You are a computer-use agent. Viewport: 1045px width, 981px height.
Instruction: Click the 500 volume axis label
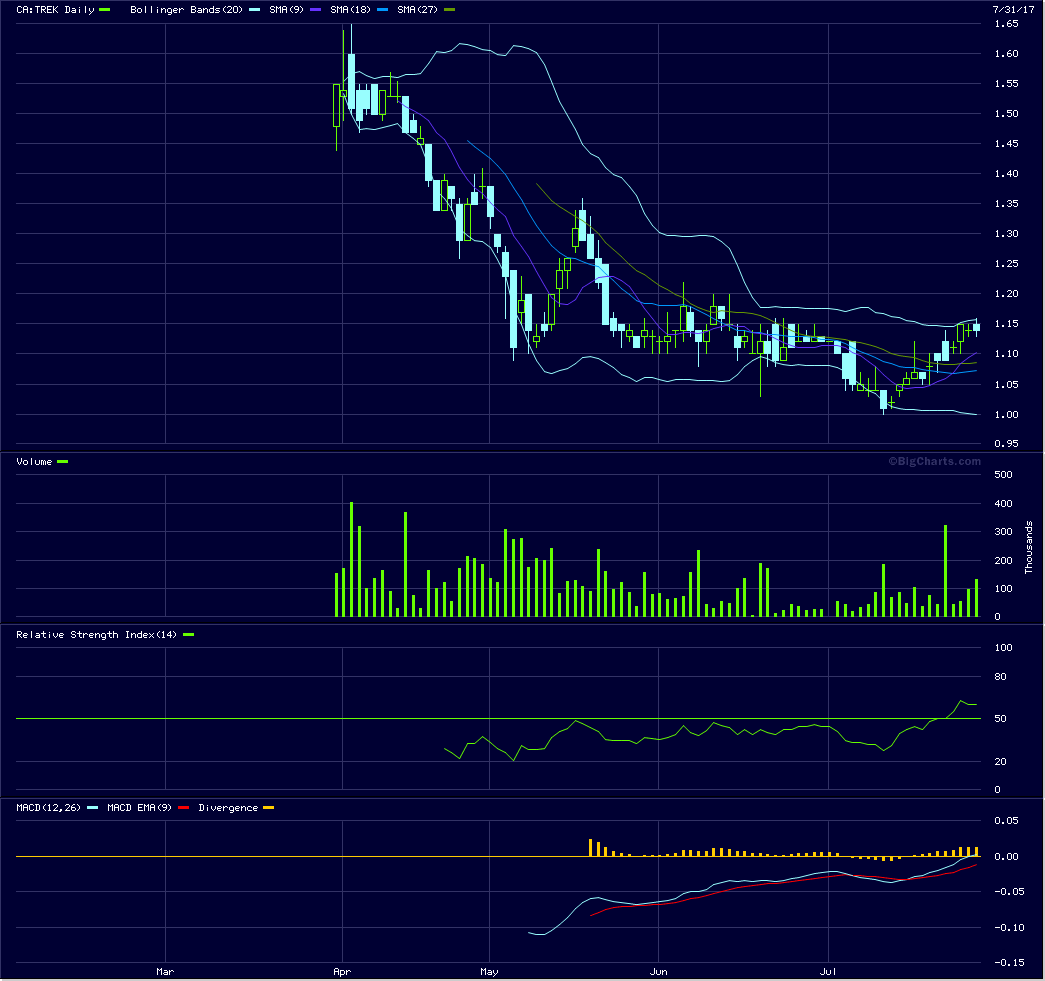pyautogui.click(x=1003, y=475)
